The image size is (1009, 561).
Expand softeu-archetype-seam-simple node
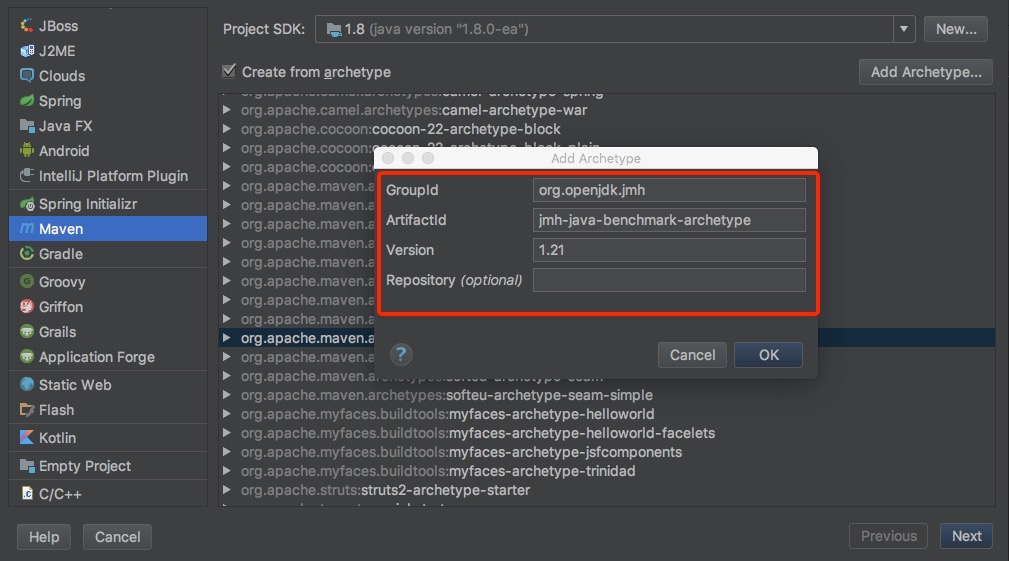tap(227, 395)
